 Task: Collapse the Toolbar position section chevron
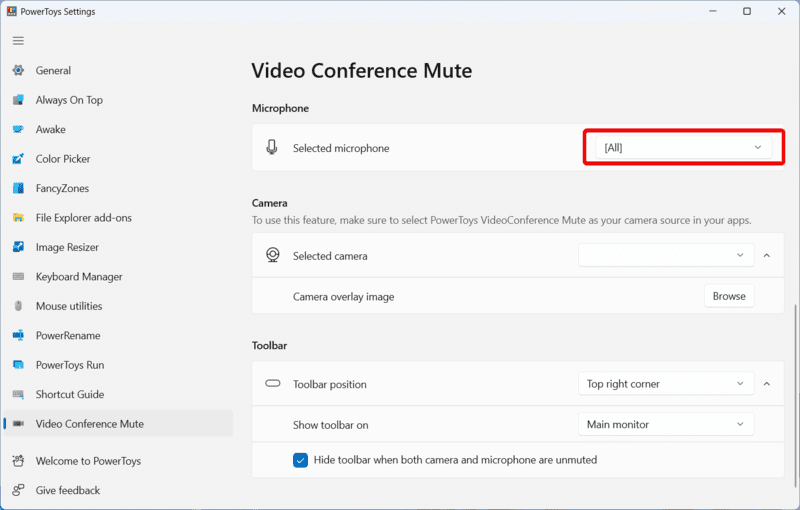[767, 384]
